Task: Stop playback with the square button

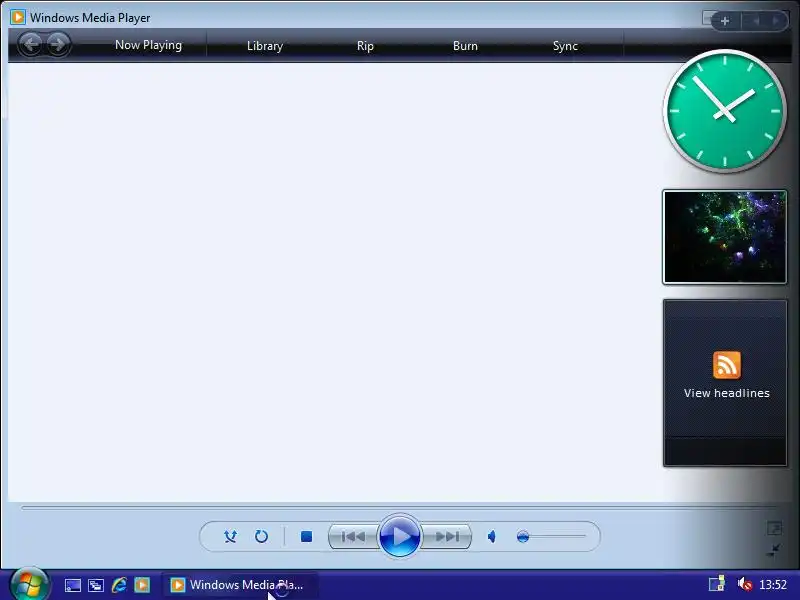Action: tap(306, 537)
